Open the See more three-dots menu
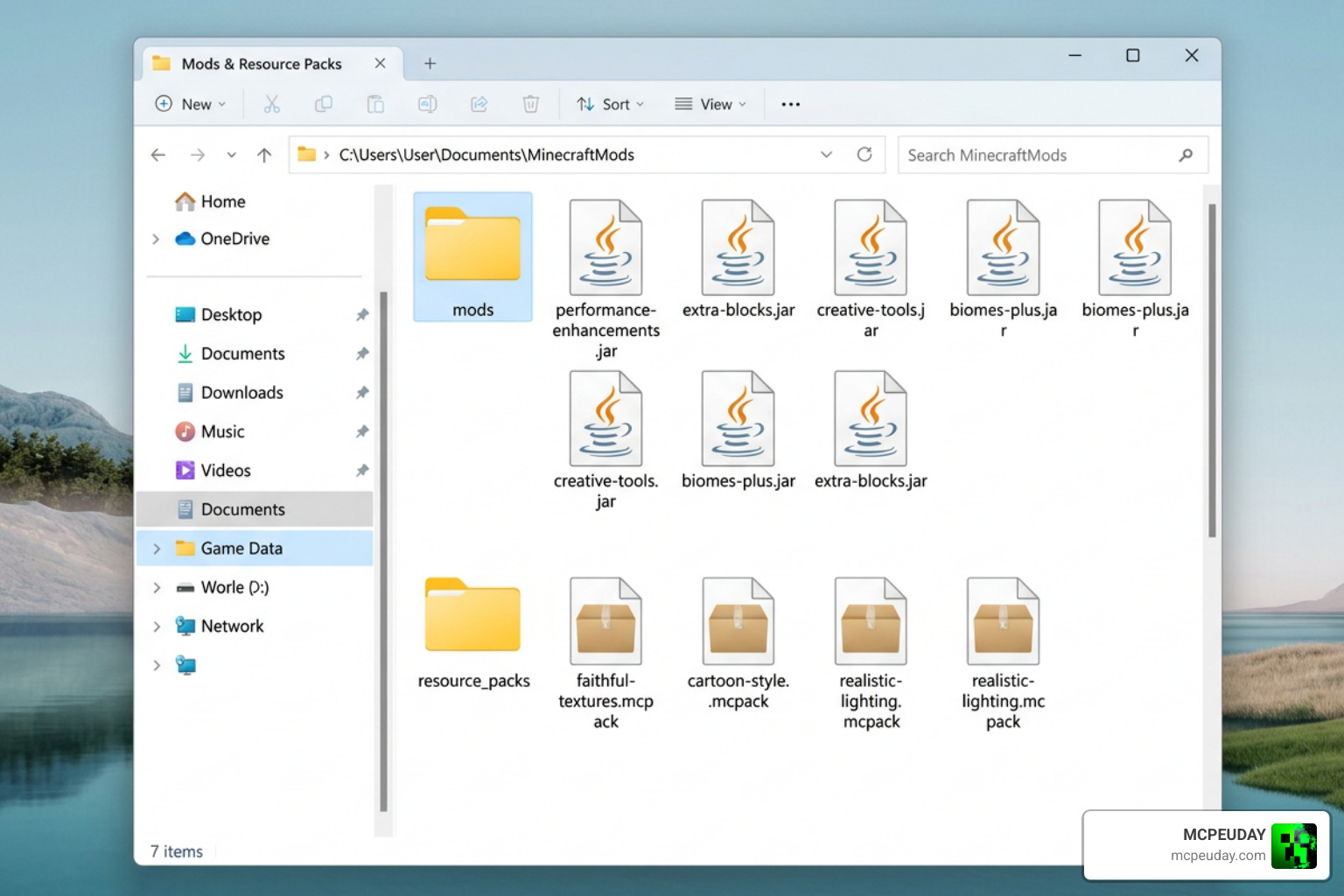The width and height of the screenshot is (1344, 896). coord(791,104)
